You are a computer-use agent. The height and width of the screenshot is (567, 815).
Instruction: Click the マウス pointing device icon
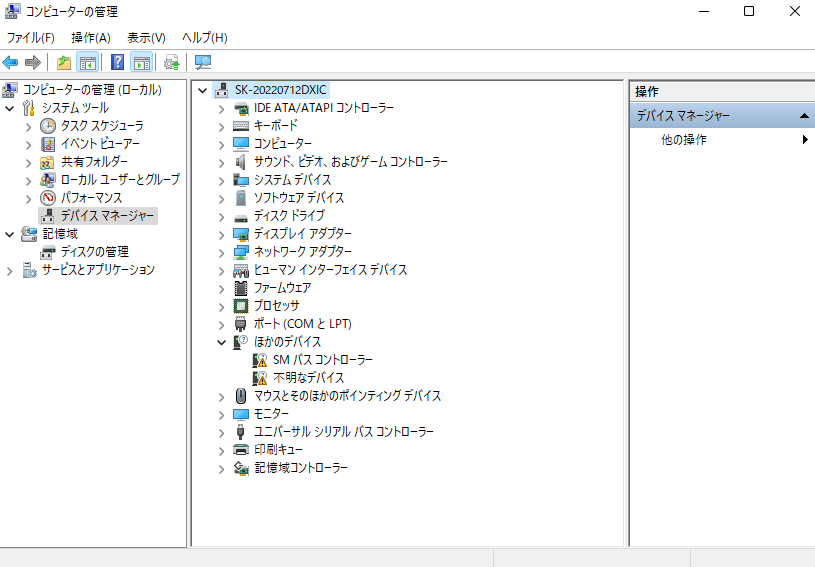(241, 396)
